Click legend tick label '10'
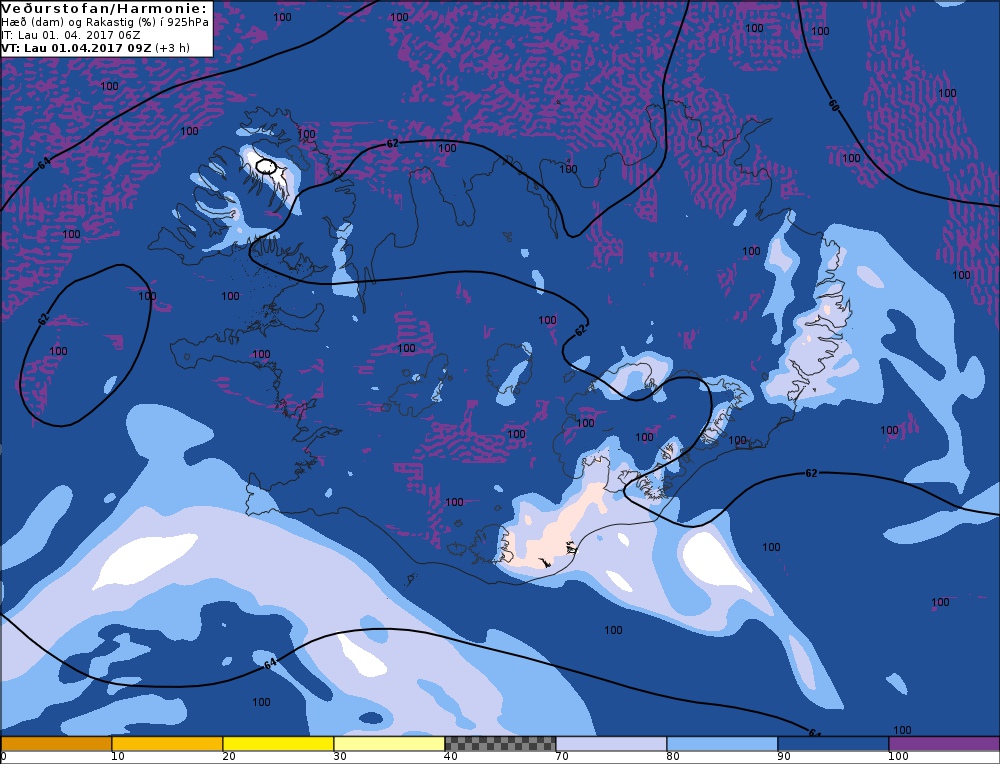The height and width of the screenshot is (764, 1000). point(118,757)
